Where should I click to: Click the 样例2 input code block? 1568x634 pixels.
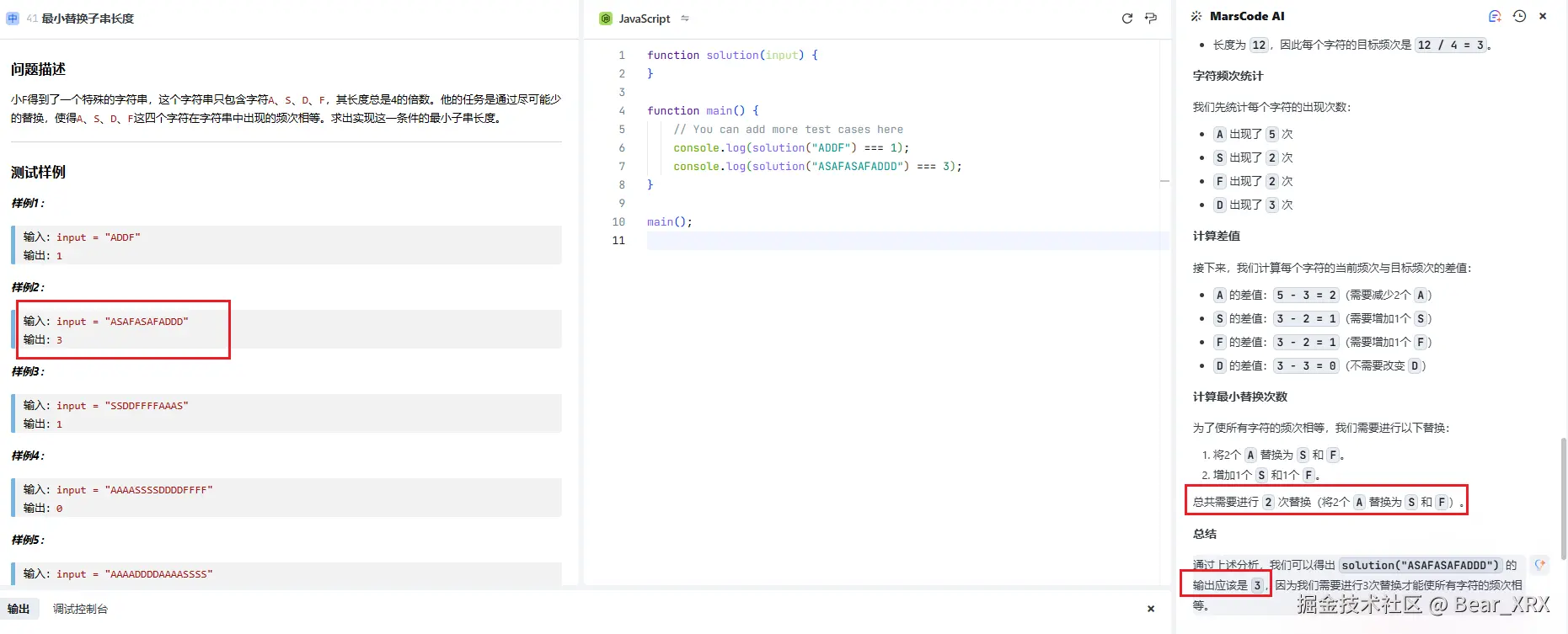point(286,329)
